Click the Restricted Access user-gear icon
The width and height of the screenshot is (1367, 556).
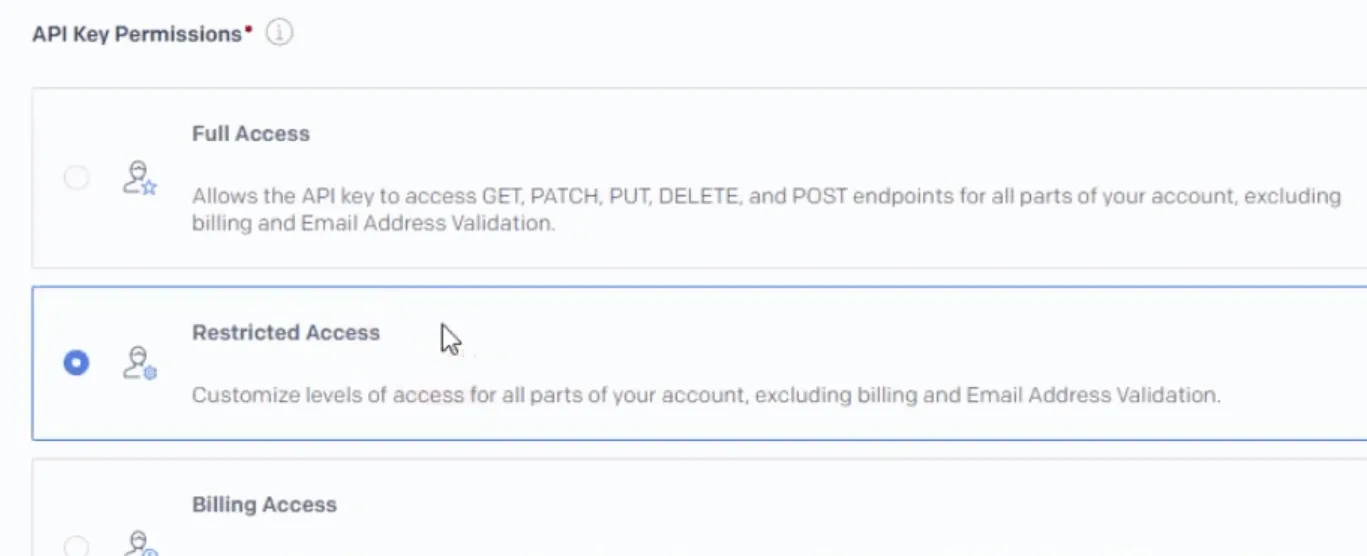(139, 363)
